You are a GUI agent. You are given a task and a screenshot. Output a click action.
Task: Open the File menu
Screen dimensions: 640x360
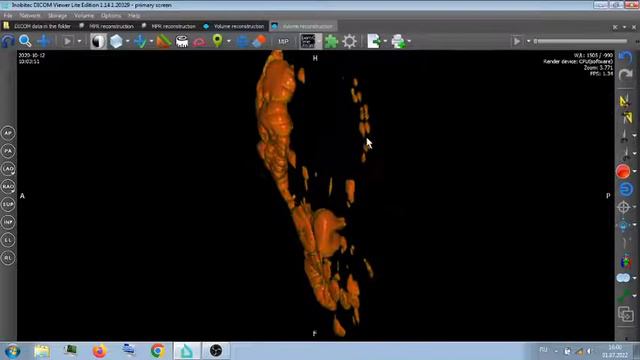(8, 16)
